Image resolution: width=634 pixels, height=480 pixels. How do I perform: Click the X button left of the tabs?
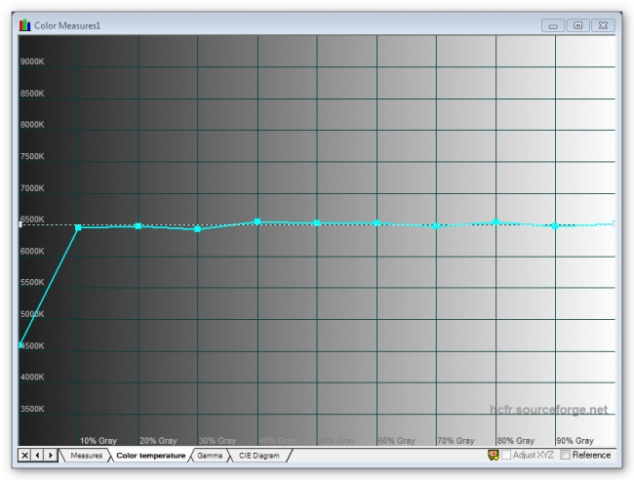[25, 455]
